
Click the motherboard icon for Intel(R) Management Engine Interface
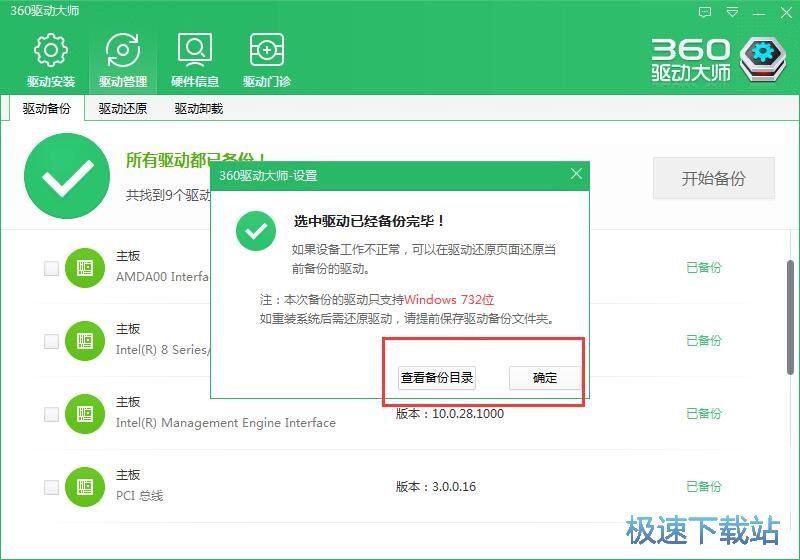pyautogui.click(x=85, y=414)
